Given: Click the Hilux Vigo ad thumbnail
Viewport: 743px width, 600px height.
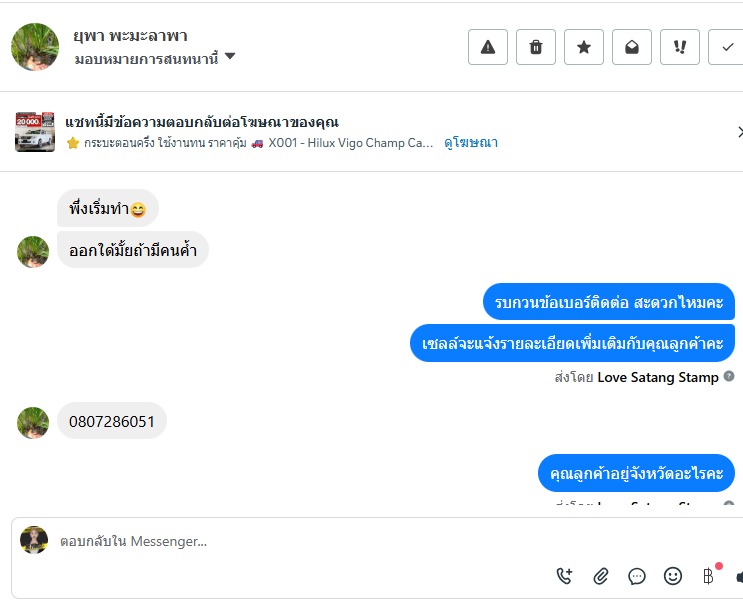Looking at the screenshot, I should point(35,132).
